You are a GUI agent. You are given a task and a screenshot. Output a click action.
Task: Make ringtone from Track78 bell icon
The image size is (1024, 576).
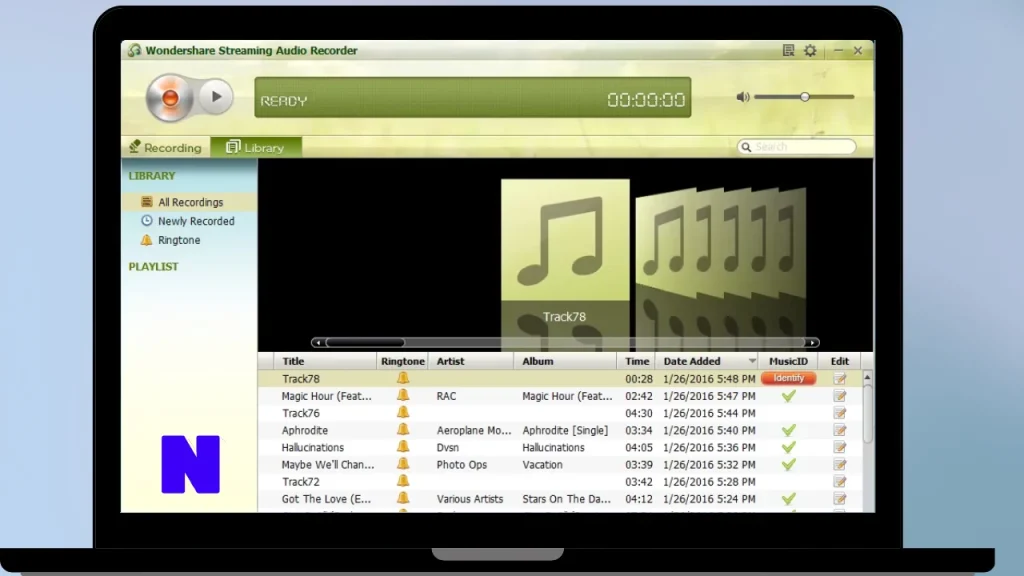coord(403,378)
